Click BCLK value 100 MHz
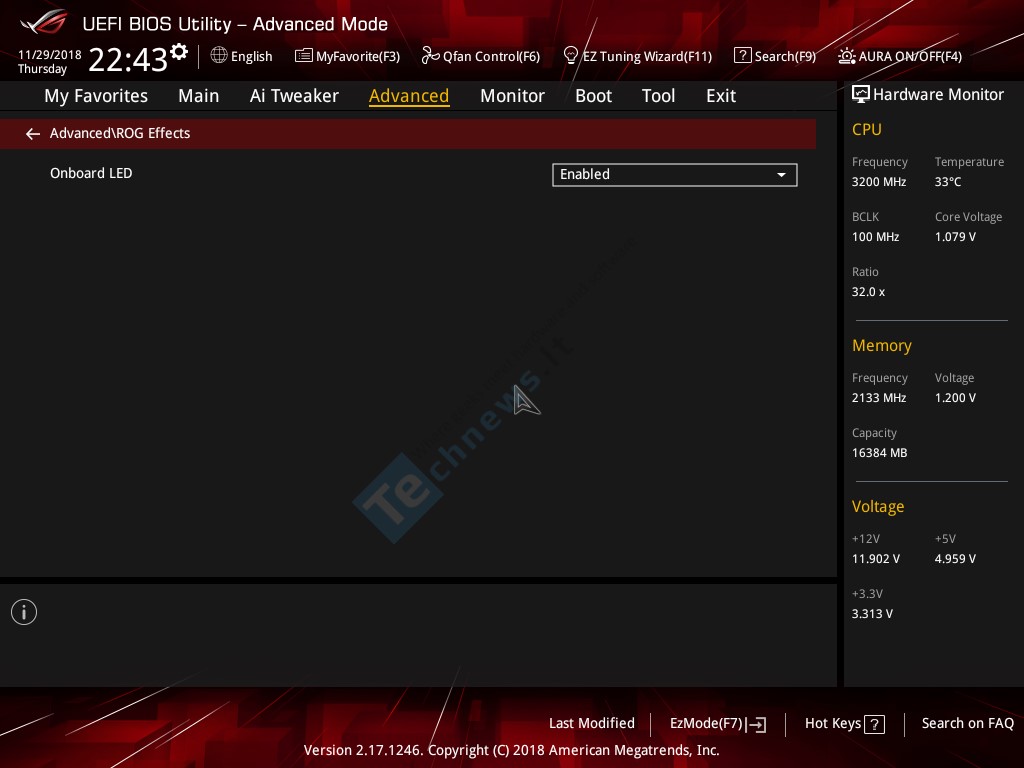The image size is (1024, 768). [x=875, y=237]
